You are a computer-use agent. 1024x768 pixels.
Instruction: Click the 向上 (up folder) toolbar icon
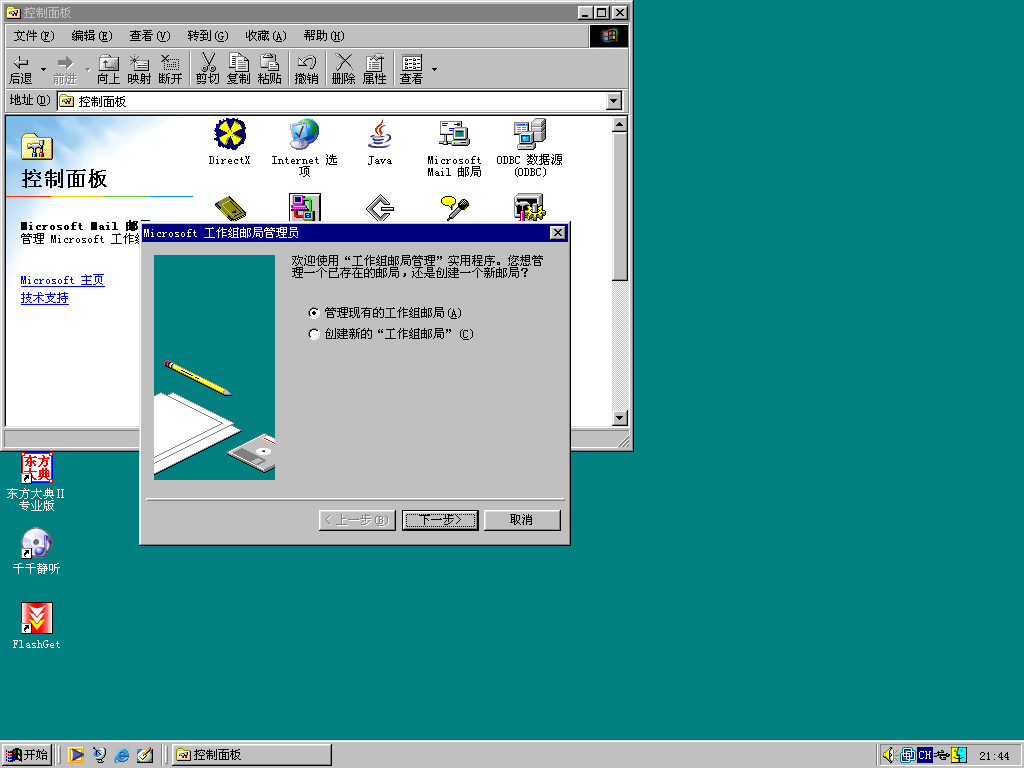pyautogui.click(x=108, y=69)
